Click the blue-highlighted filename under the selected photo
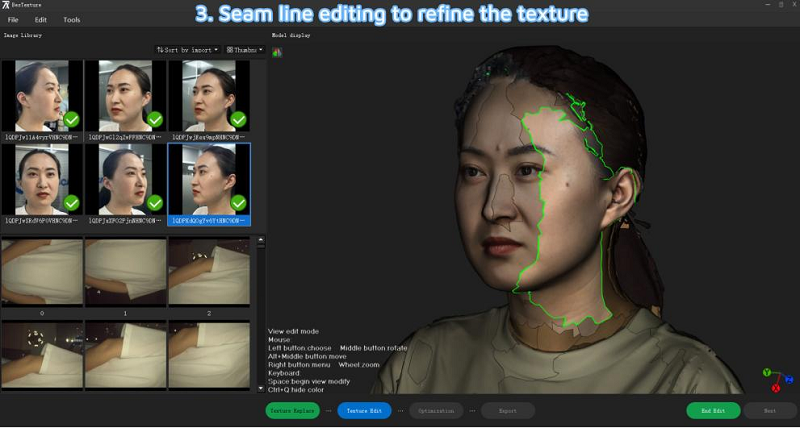 tap(209, 220)
